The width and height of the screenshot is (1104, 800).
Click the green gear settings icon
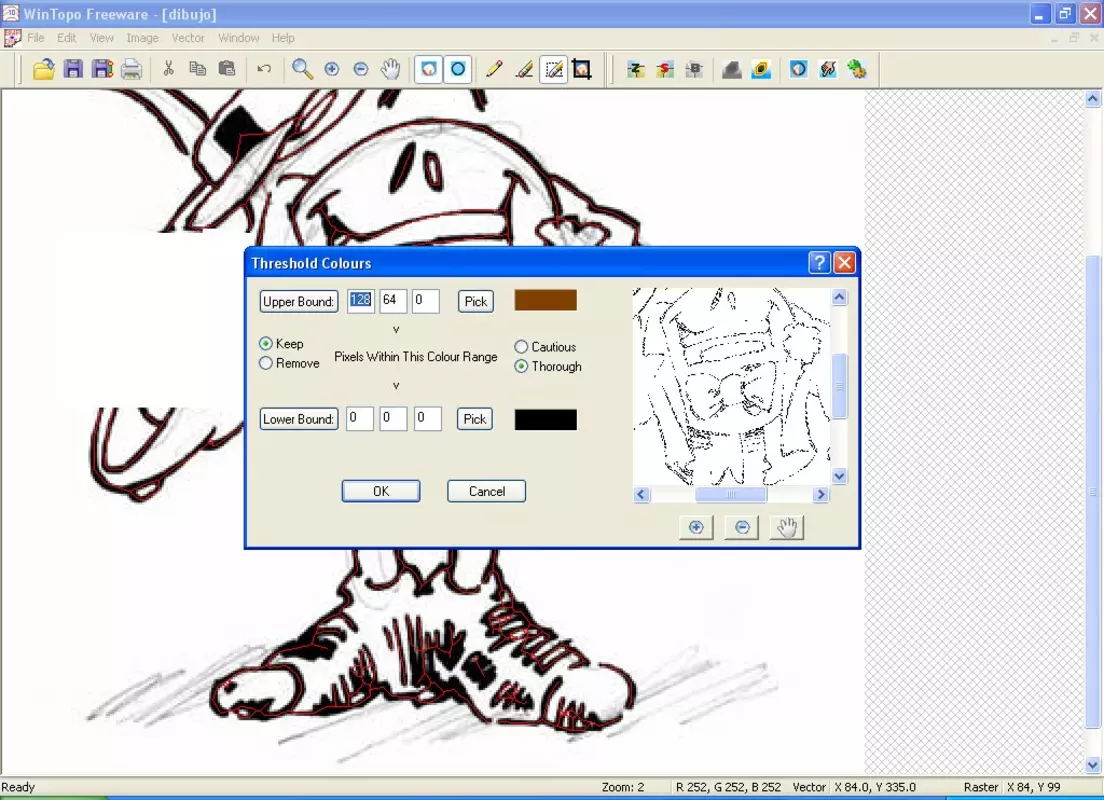coord(857,69)
